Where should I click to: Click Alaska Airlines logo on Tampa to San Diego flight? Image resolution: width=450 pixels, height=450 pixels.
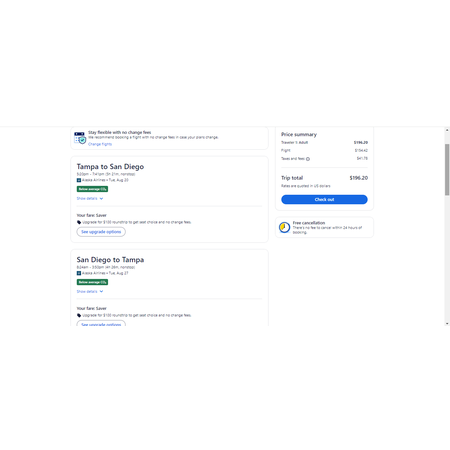79,180
